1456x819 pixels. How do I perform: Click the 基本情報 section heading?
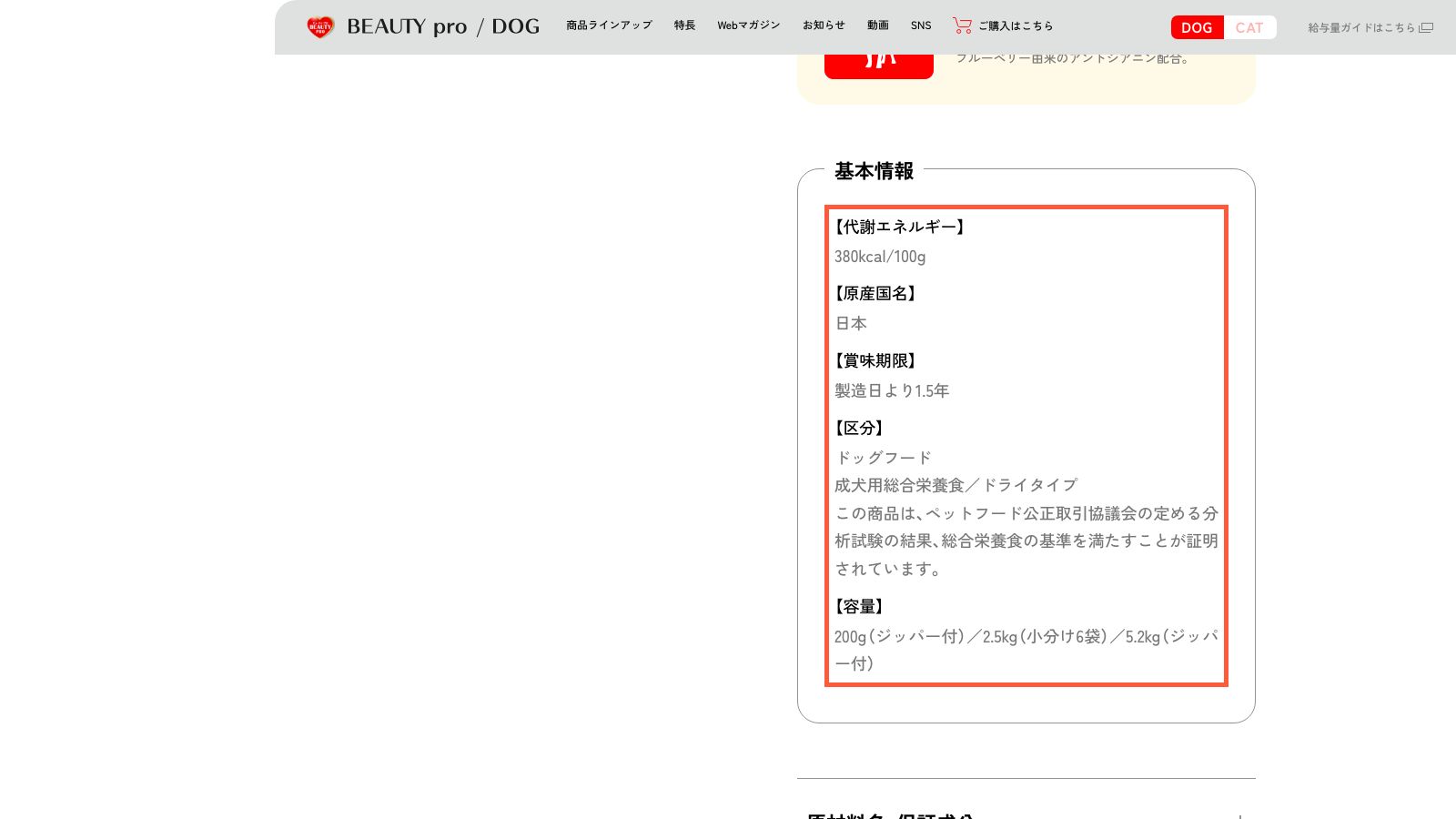(x=874, y=171)
